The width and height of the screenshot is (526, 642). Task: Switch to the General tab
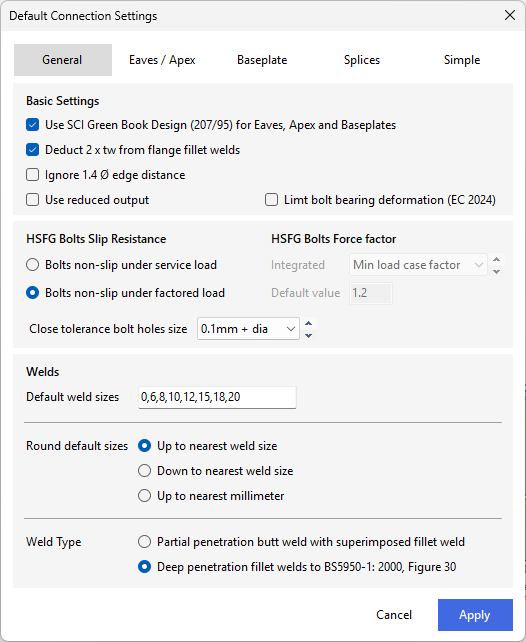click(x=63, y=60)
